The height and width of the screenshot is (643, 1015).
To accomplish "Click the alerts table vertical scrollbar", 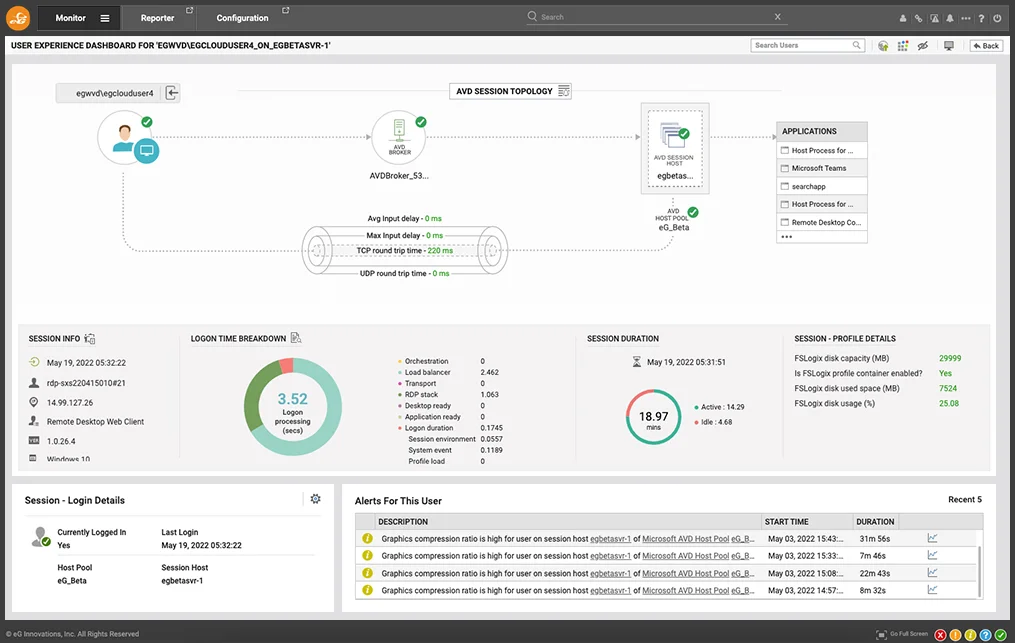I will tap(979, 571).
